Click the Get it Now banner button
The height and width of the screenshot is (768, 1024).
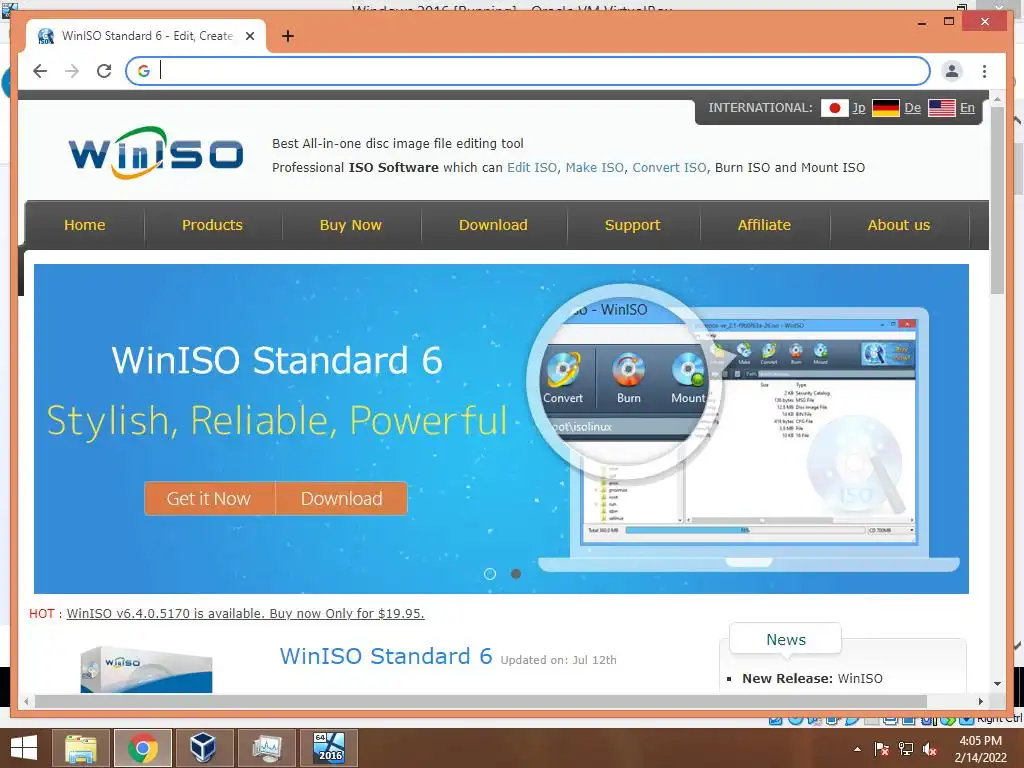coord(209,498)
